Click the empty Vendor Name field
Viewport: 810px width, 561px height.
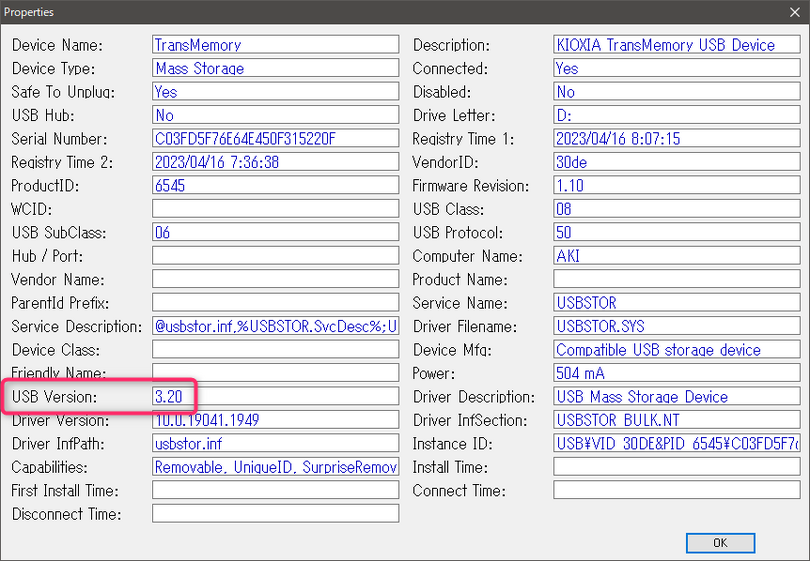[275, 279]
